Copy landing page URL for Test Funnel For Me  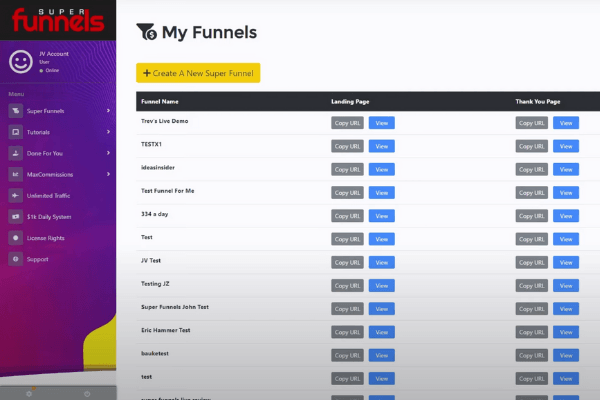click(x=347, y=193)
